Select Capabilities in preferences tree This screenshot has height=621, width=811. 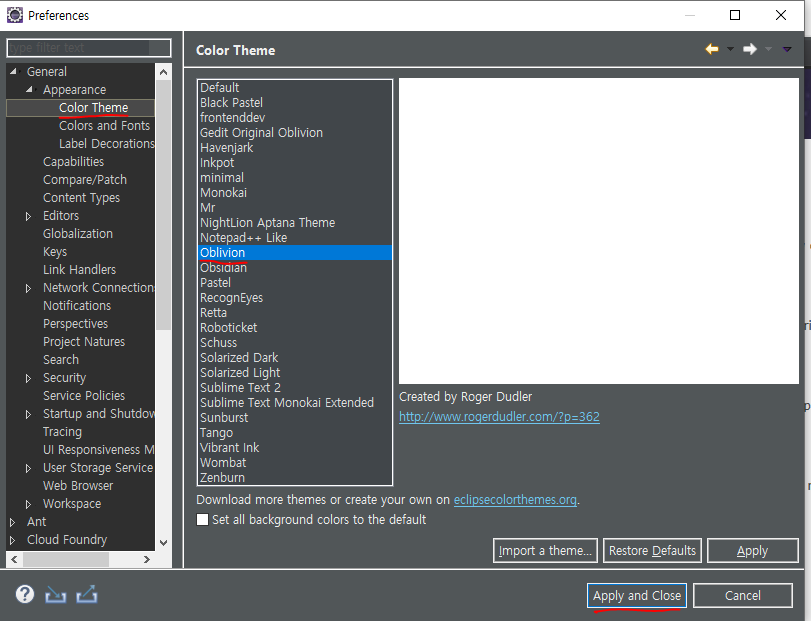[x=73, y=162]
